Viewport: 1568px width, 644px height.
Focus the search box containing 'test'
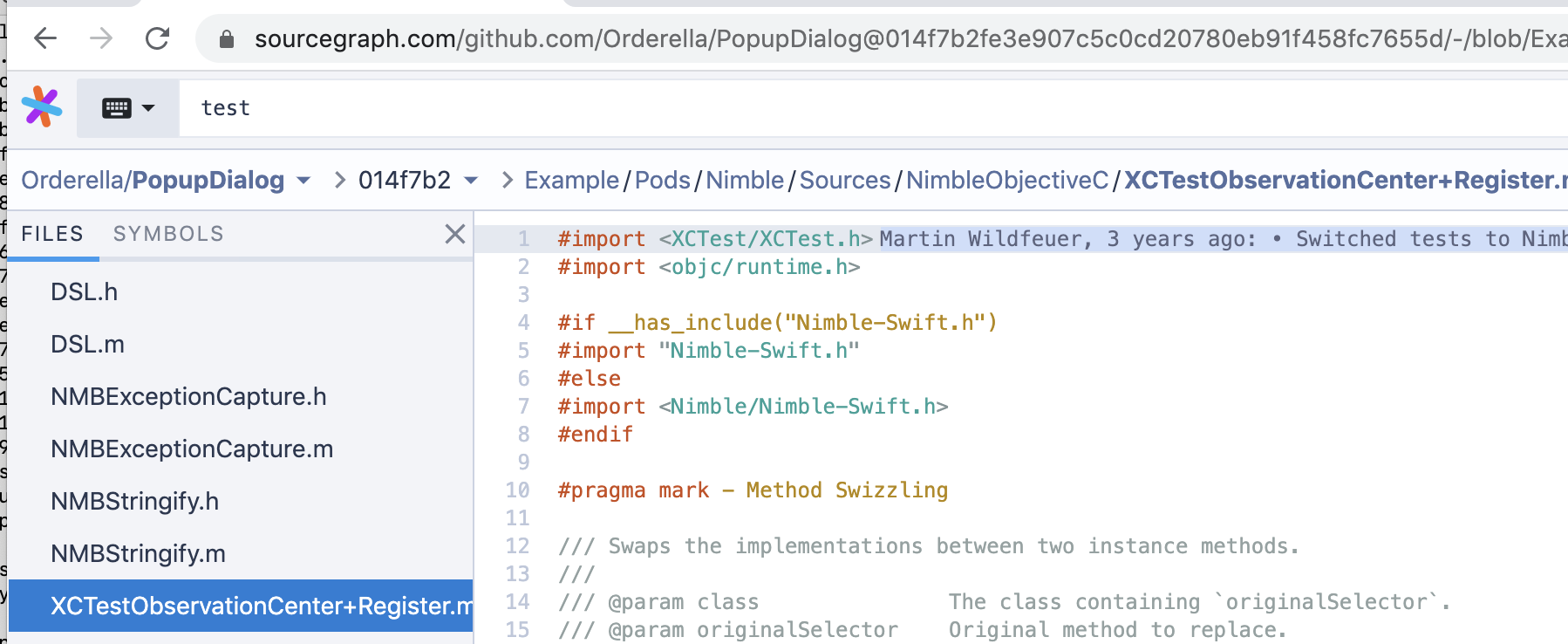tap(872, 108)
